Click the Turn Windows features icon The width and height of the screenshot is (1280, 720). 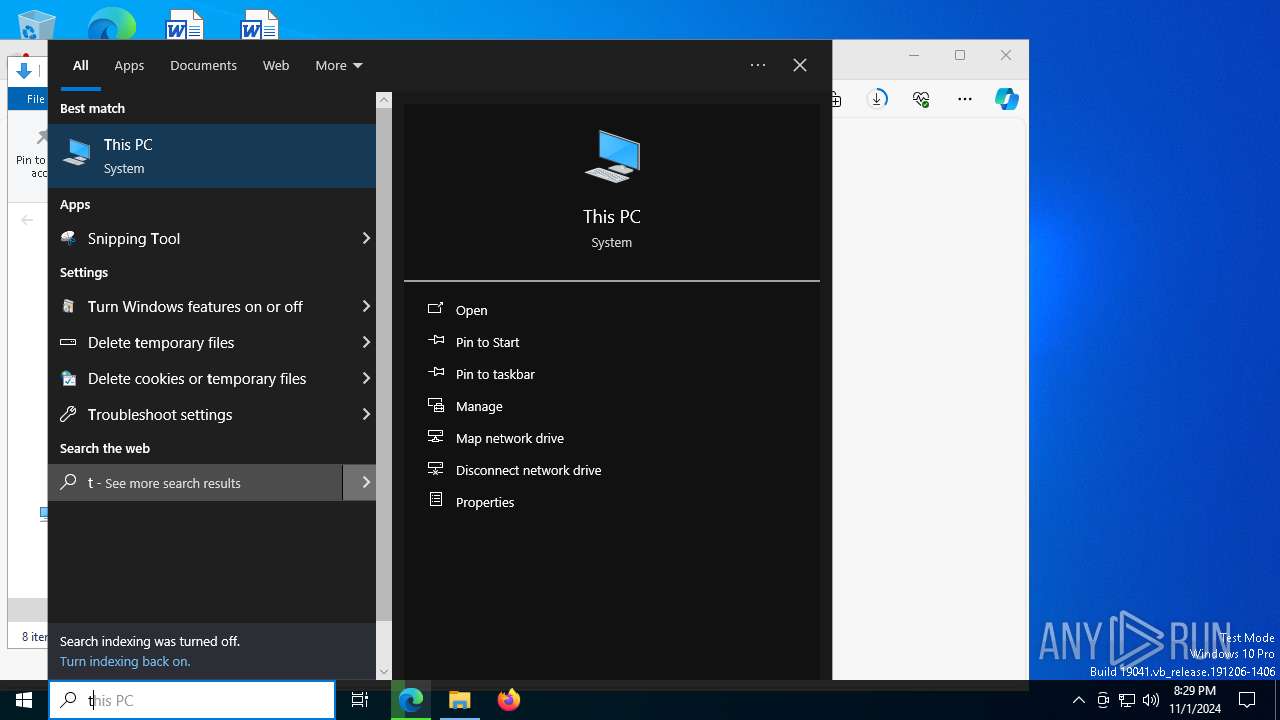point(68,306)
